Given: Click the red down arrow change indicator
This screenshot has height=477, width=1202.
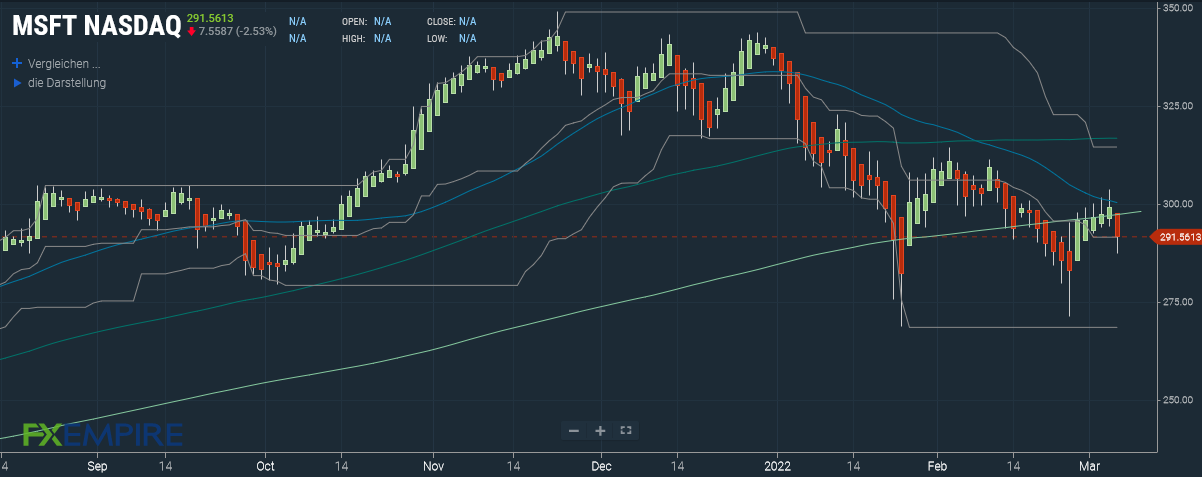Looking at the screenshot, I should 191,31.
